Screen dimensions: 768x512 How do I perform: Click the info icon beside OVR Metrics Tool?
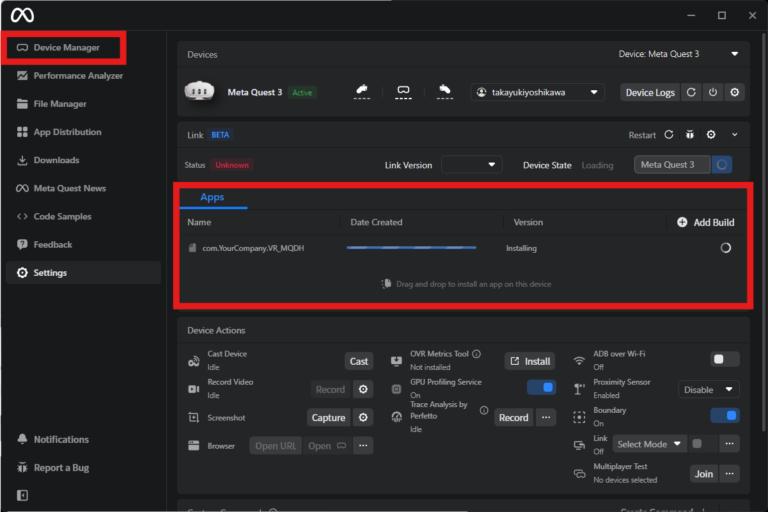pyautogui.click(x=477, y=354)
